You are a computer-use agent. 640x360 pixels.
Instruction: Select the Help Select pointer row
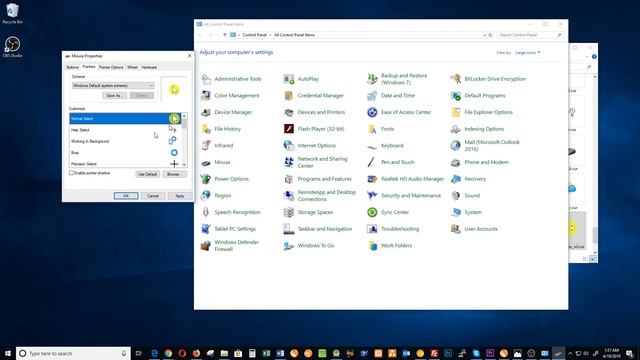(x=125, y=130)
